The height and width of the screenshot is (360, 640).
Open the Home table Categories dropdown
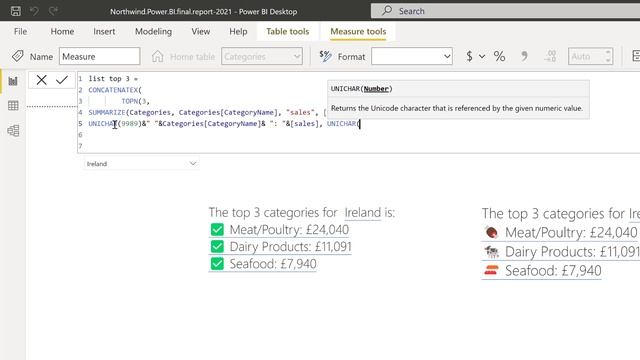point(262,56)
